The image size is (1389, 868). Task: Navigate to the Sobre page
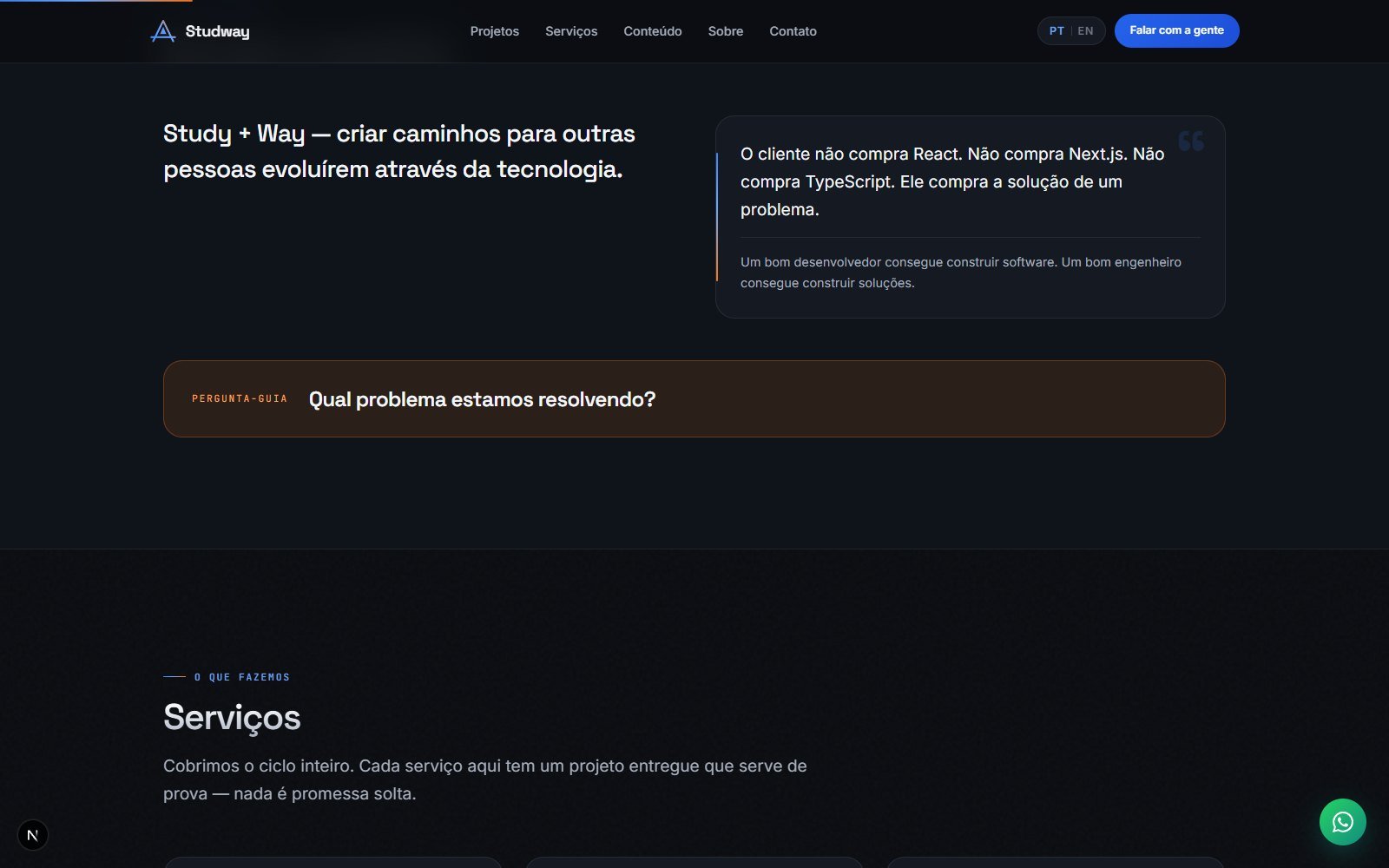pyautogui.click(x=726, y=31)
